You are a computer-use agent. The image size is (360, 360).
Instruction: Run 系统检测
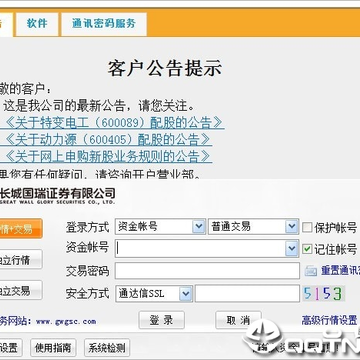coord(107,348)
